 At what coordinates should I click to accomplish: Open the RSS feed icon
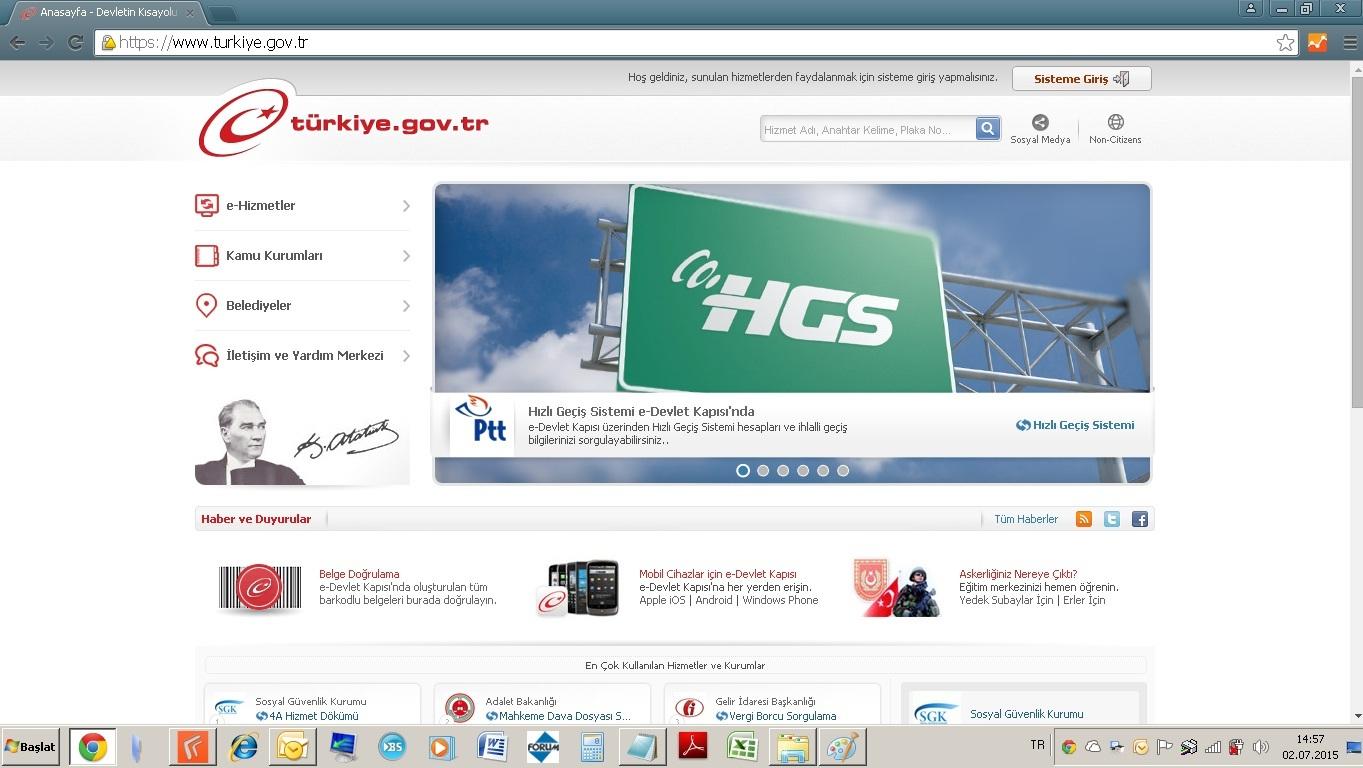1083,519
